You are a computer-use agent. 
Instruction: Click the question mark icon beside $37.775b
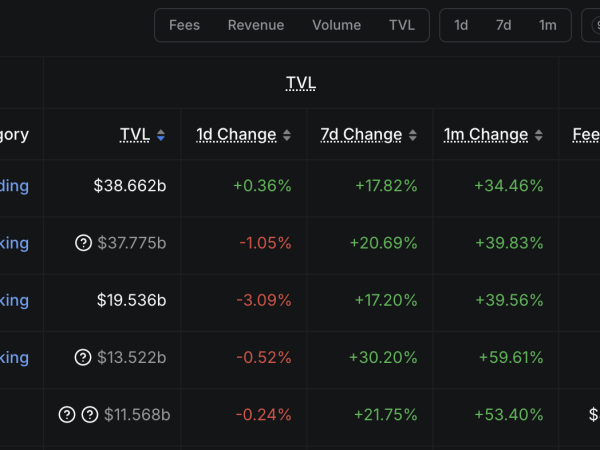pos(83,243)
